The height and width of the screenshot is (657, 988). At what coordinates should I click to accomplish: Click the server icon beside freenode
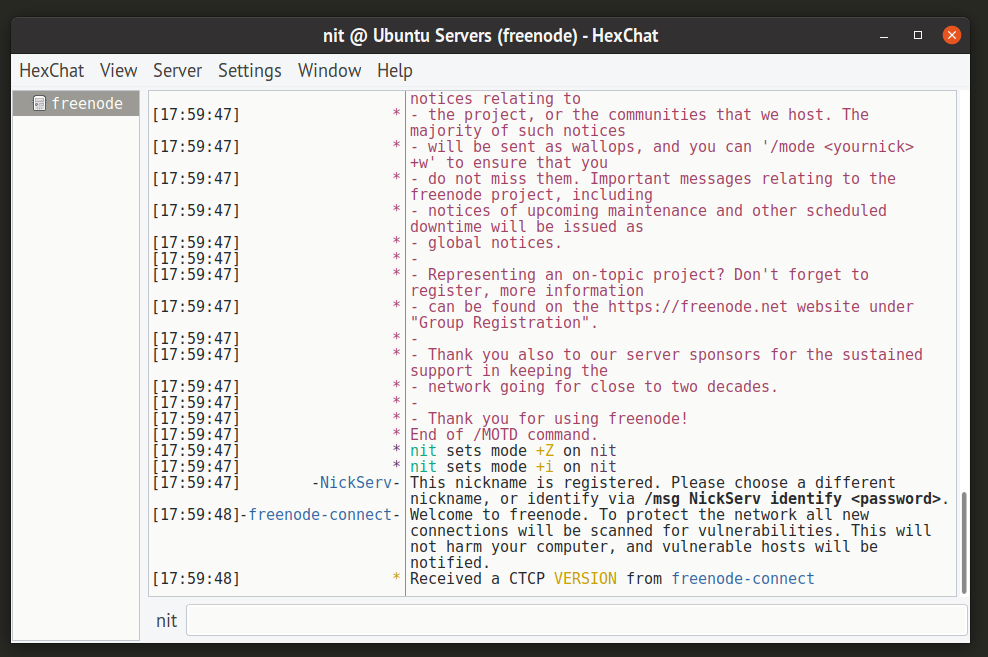(x=39, y=103)
